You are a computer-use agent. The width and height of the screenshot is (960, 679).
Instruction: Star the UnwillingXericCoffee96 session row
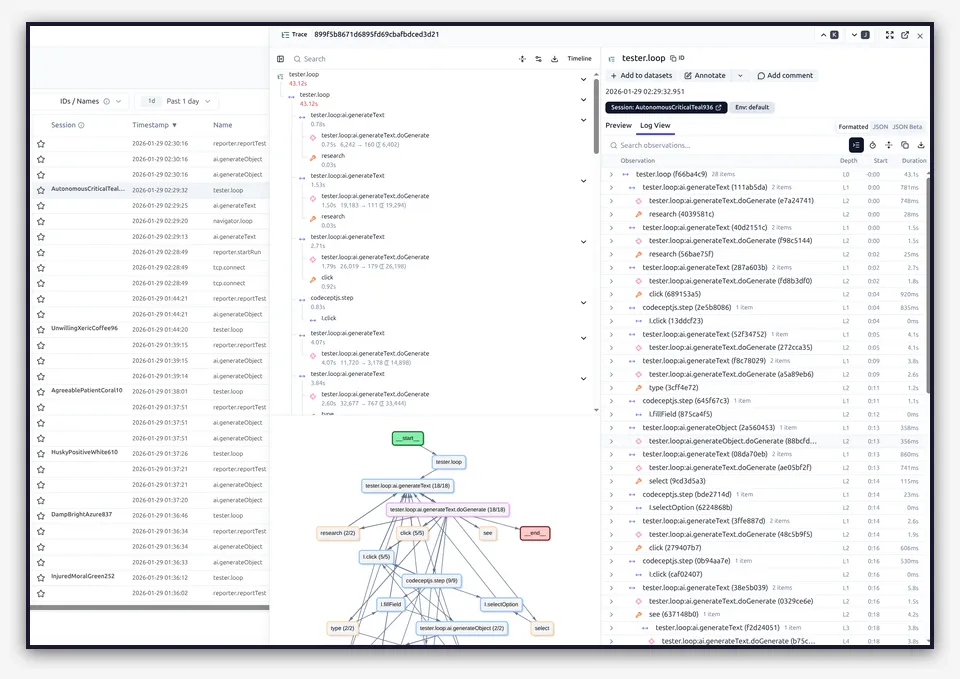click(41, 329)
